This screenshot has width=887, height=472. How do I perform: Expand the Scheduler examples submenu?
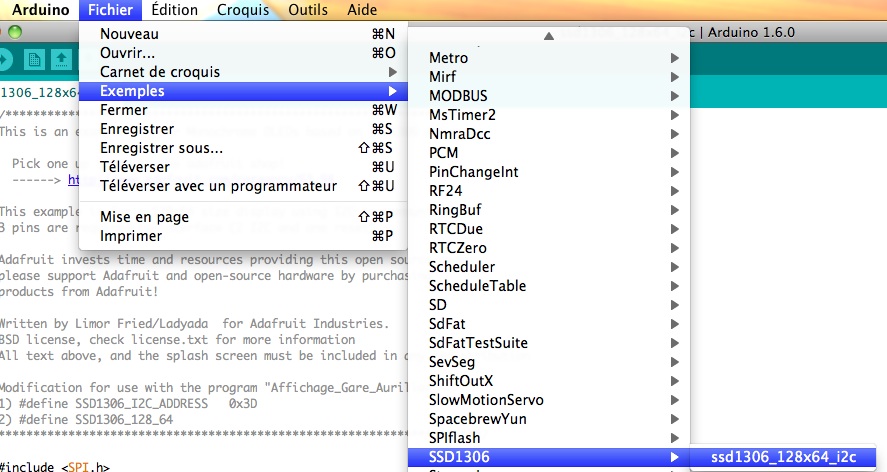click(x=549, y=267)
